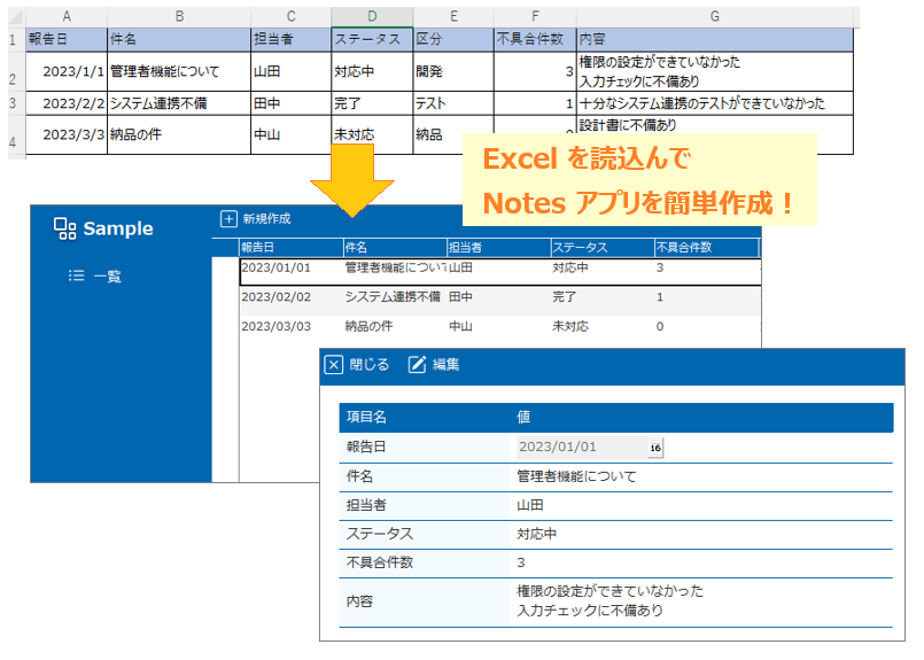Select Excel column B header

(179, 16)
